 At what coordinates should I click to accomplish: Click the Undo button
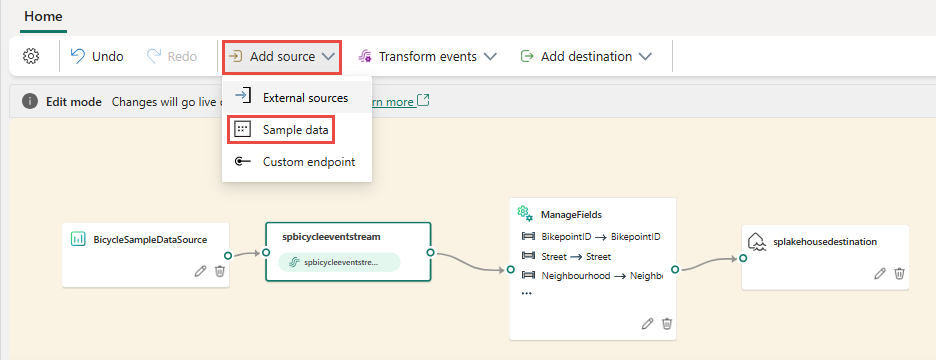(x=97, y=56)
